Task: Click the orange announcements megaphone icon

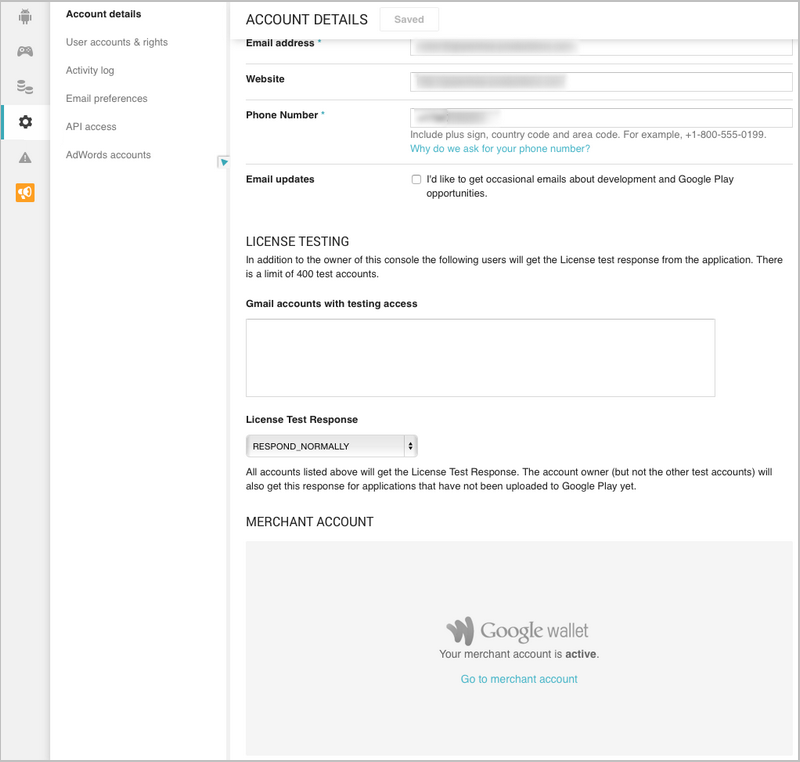Action: point(25,192)
